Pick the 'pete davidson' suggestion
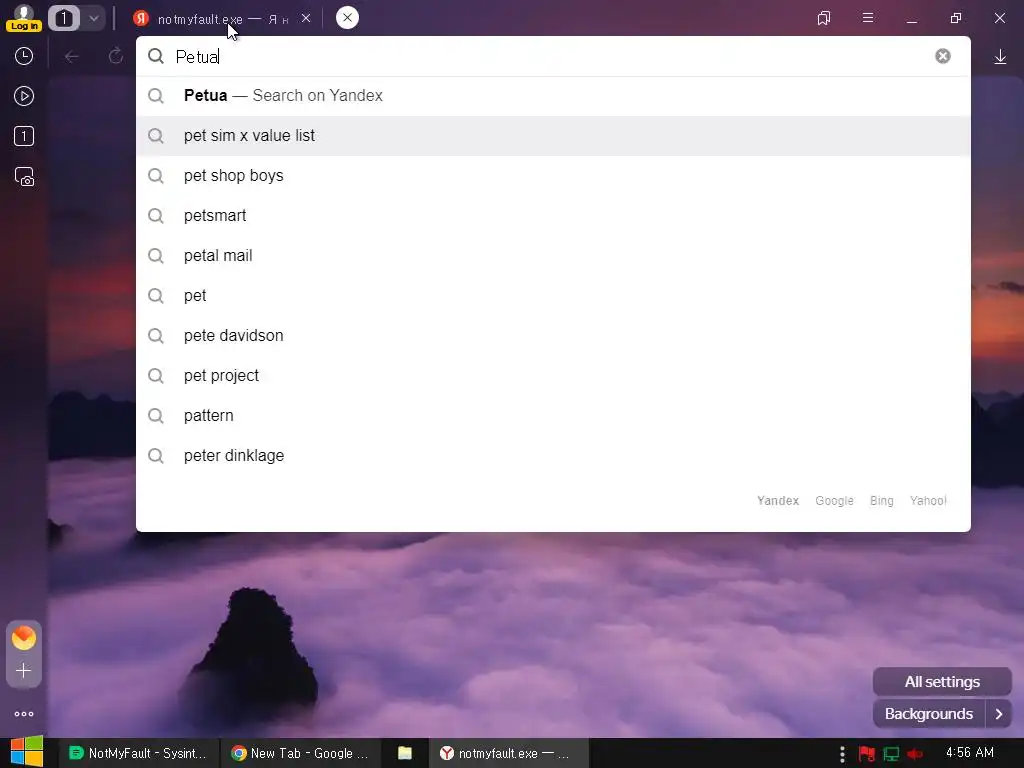 [553, 336]
